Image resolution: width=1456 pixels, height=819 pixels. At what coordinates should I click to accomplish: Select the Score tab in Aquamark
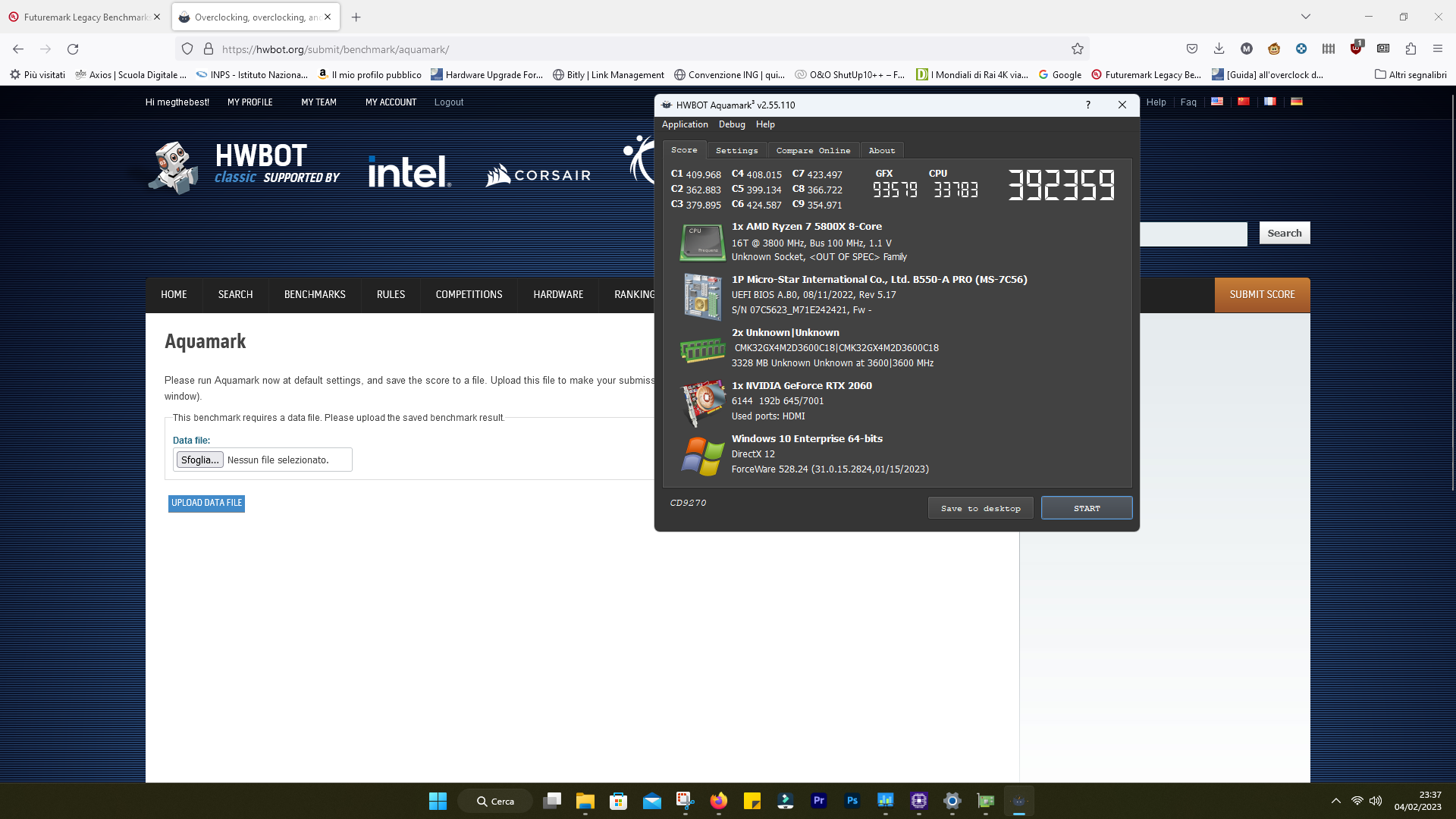(684, 149)
